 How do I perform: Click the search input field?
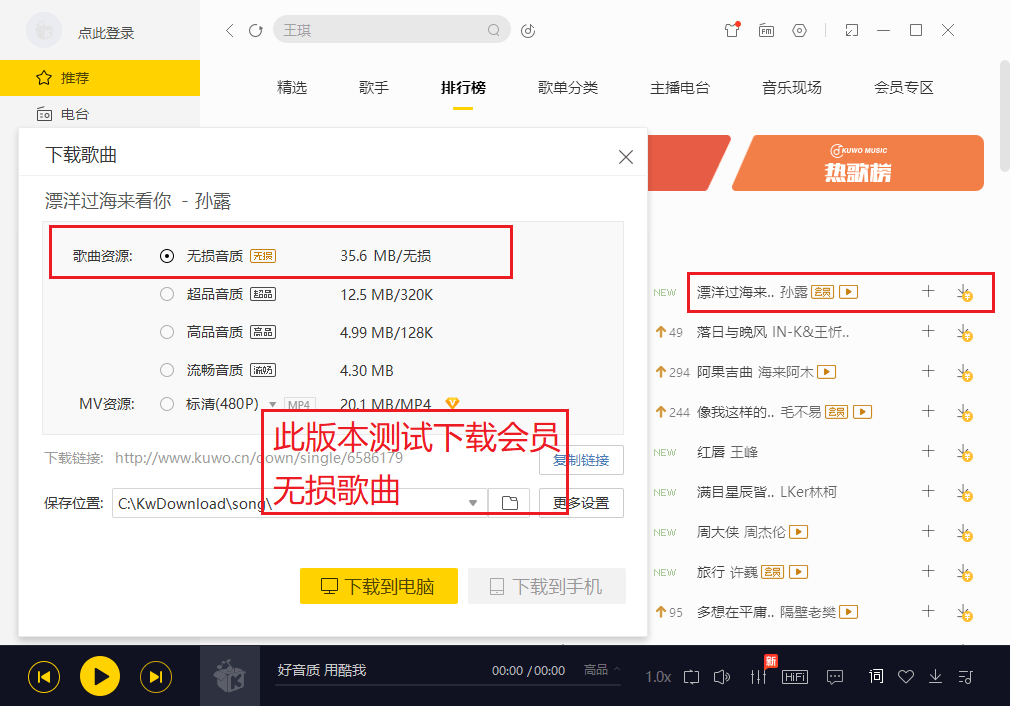[x=392, y=30]
